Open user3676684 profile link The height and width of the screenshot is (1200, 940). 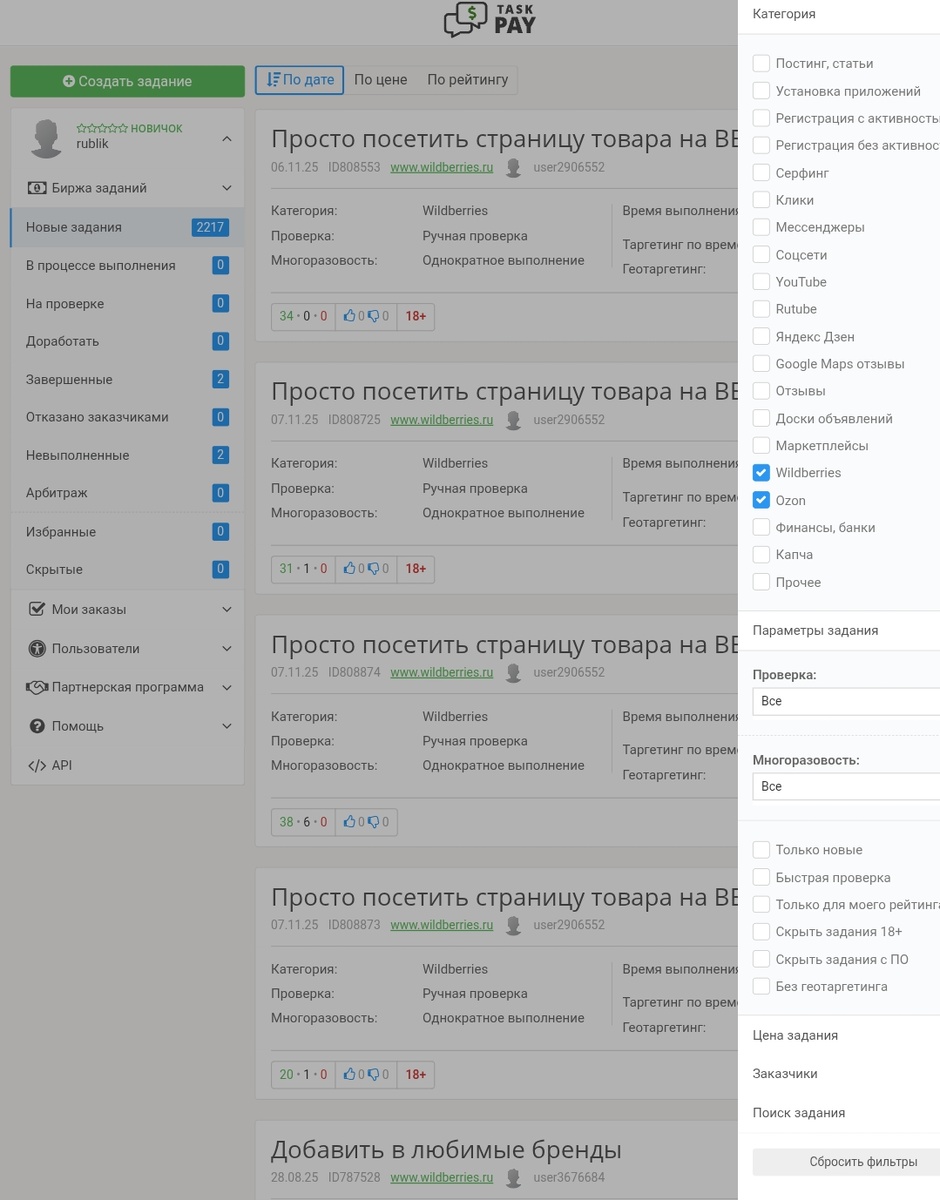(569, 1178)
